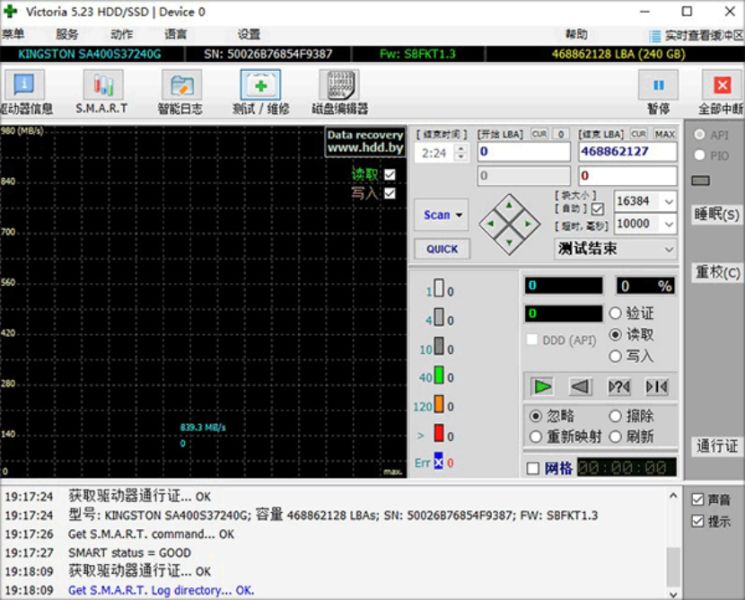The width and height of the screenshot is (745, 600).
Task: Toggle the auto (自助) block size checkbox
Action: tap(598, 209)
